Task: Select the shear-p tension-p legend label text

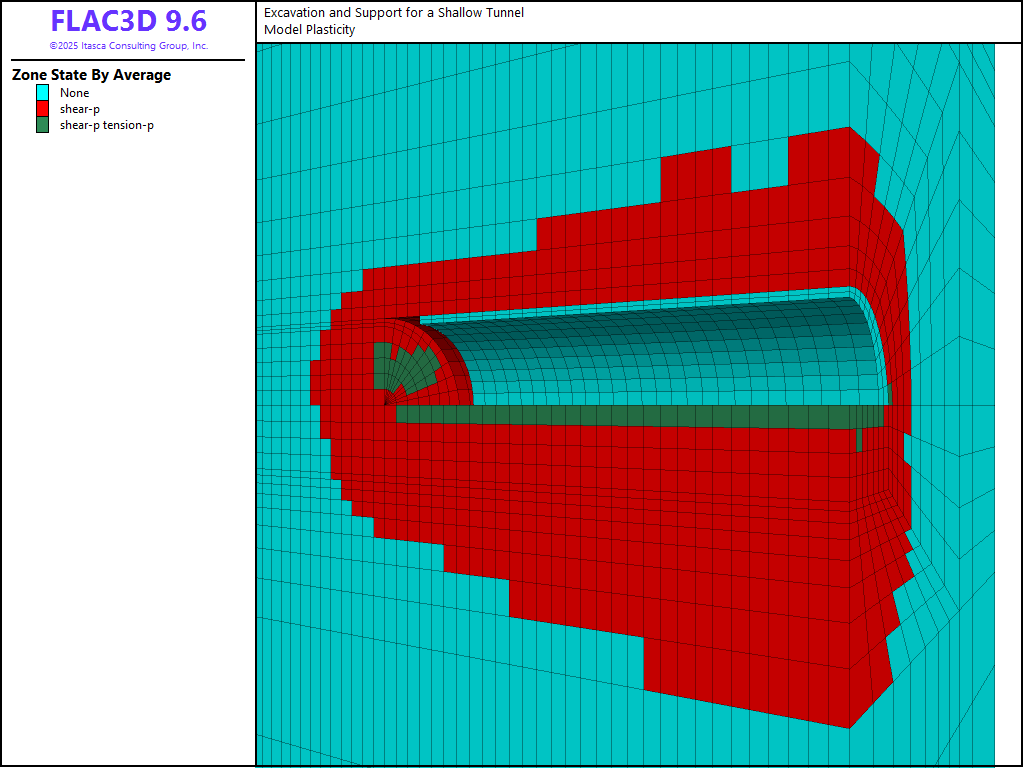Action: coord(107,125)
